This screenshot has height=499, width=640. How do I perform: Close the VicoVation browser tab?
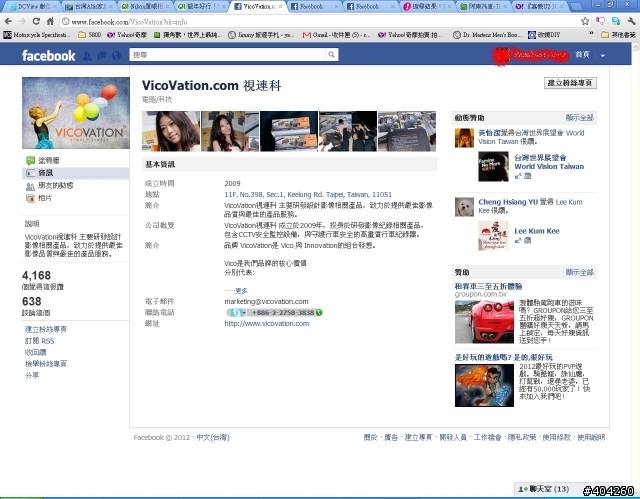pos(280,7)
